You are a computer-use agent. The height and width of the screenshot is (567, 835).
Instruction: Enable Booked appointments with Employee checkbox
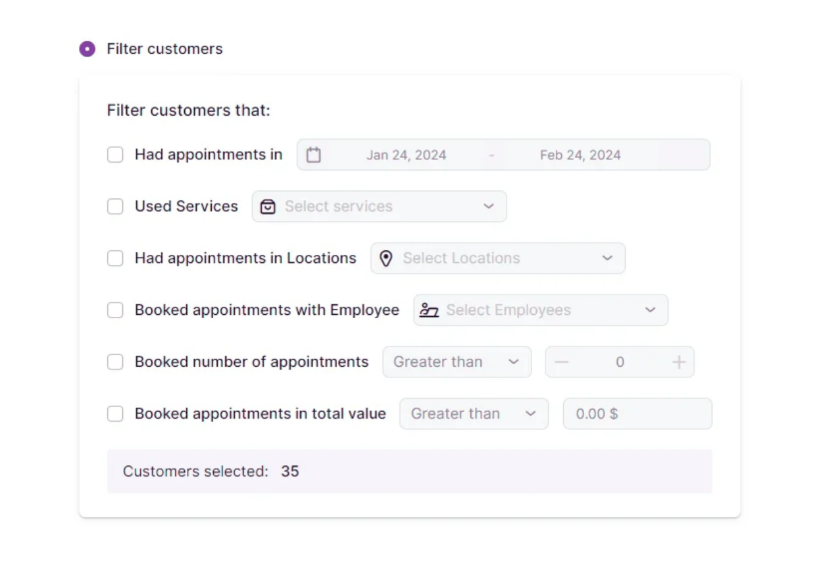coord(115,310)
